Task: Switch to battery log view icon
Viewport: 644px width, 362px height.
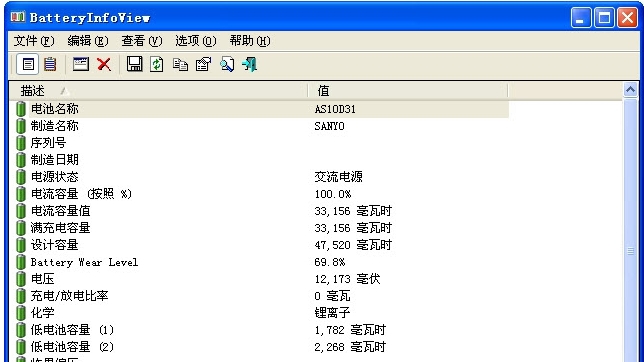Action: pos(50,64)
